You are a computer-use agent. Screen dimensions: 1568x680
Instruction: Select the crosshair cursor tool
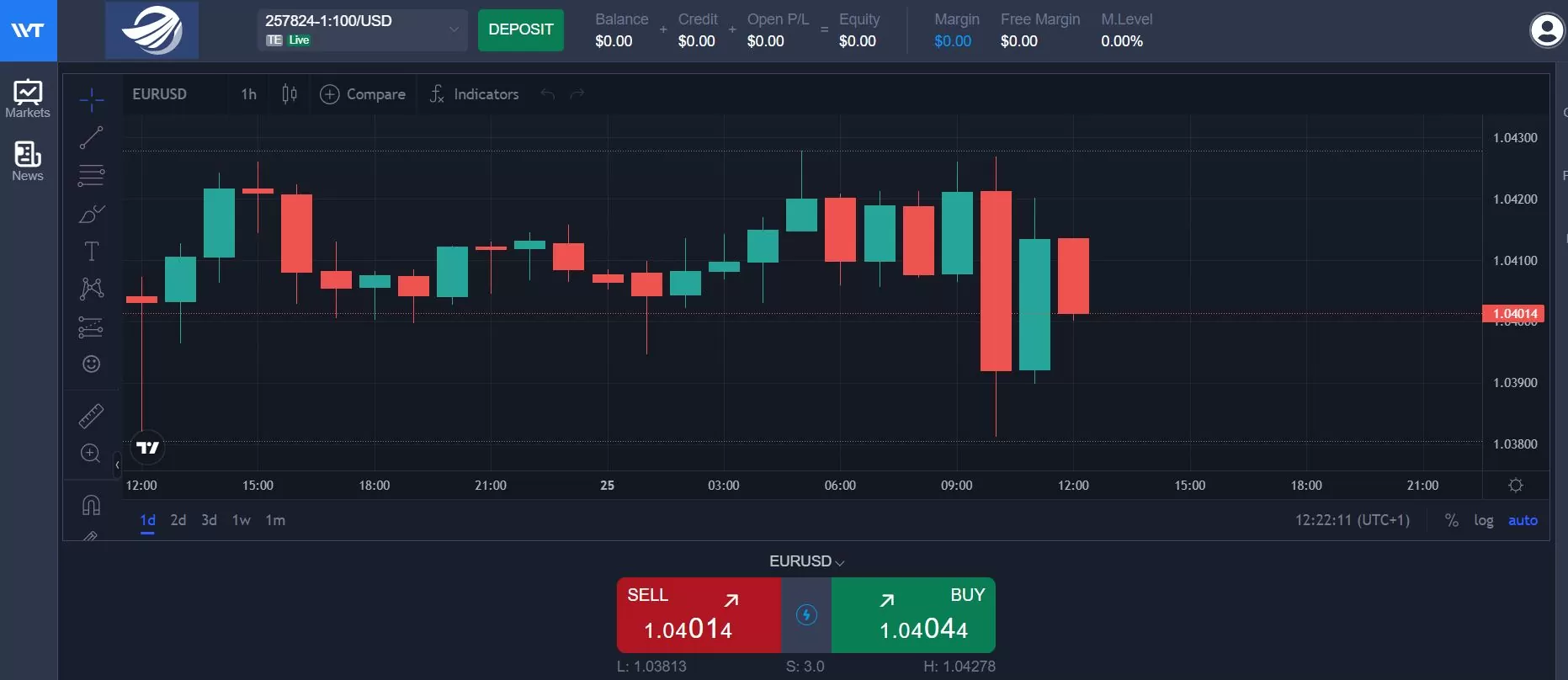point(92,100)
